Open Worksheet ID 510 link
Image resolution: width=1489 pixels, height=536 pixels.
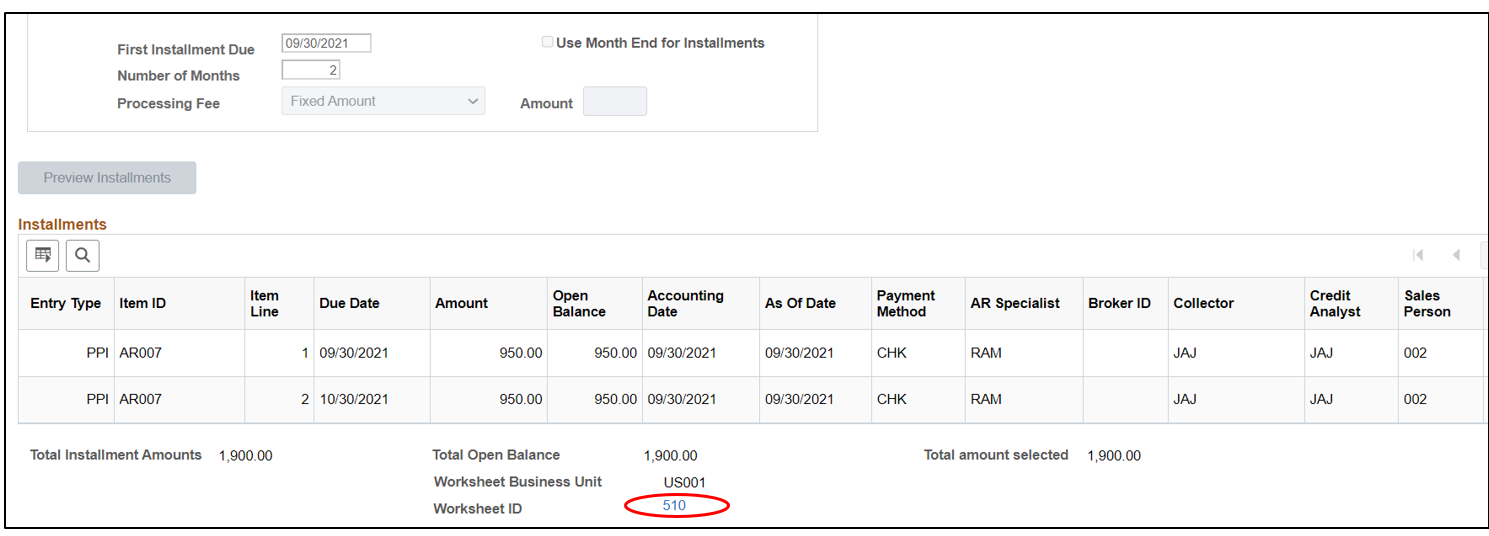[x=674, y=506]
